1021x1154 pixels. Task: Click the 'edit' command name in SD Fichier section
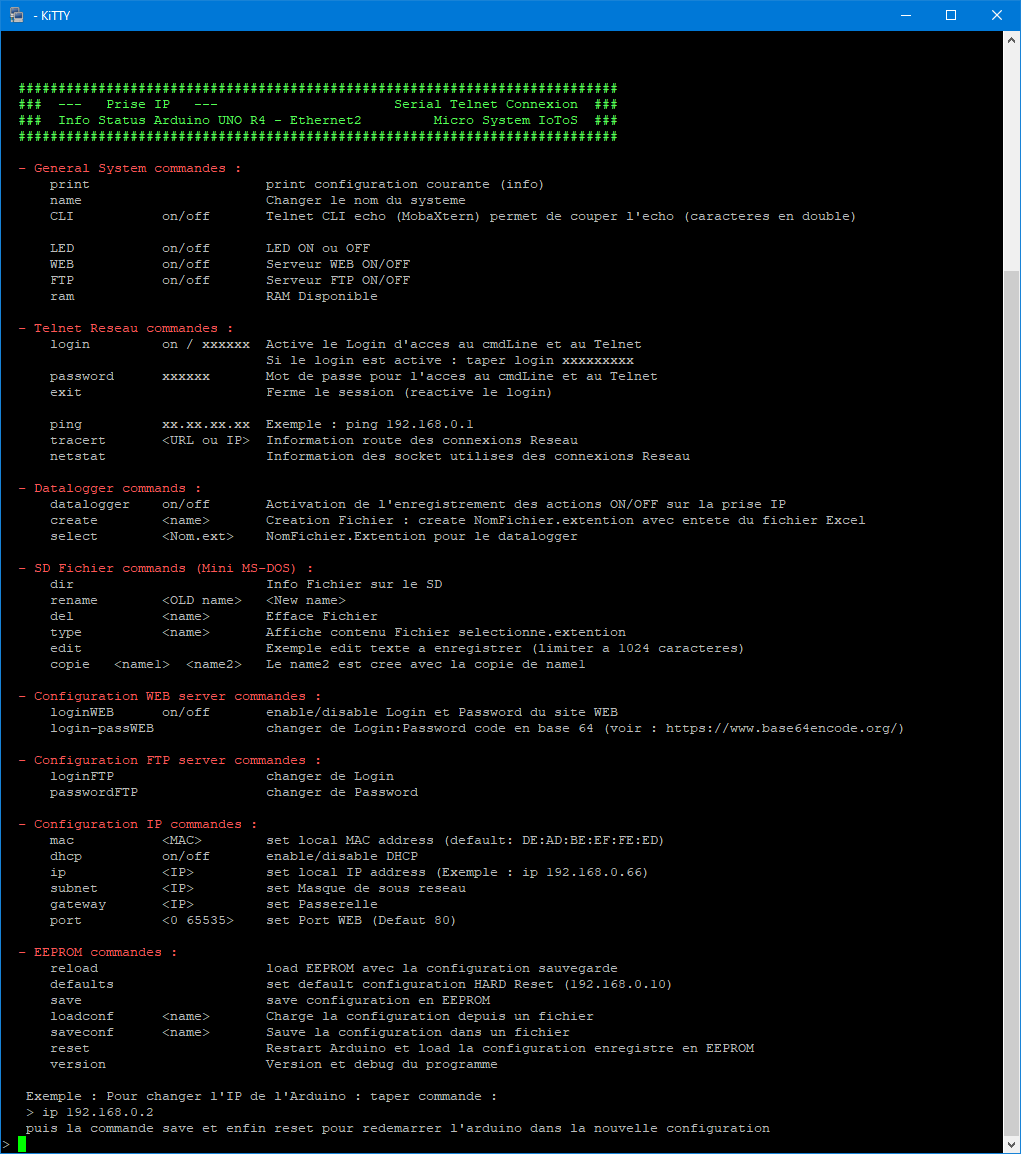click(x=66, y=648)
